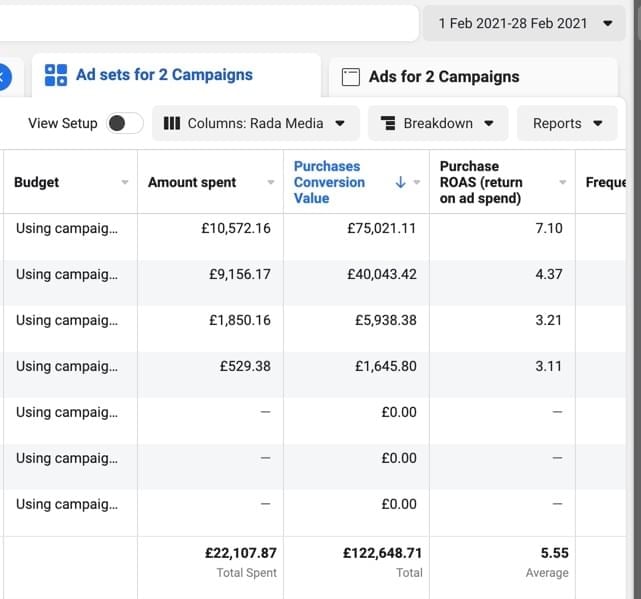The image size is (641, 599).
Task: Click in the search field at top
Action: click(208, 22)
